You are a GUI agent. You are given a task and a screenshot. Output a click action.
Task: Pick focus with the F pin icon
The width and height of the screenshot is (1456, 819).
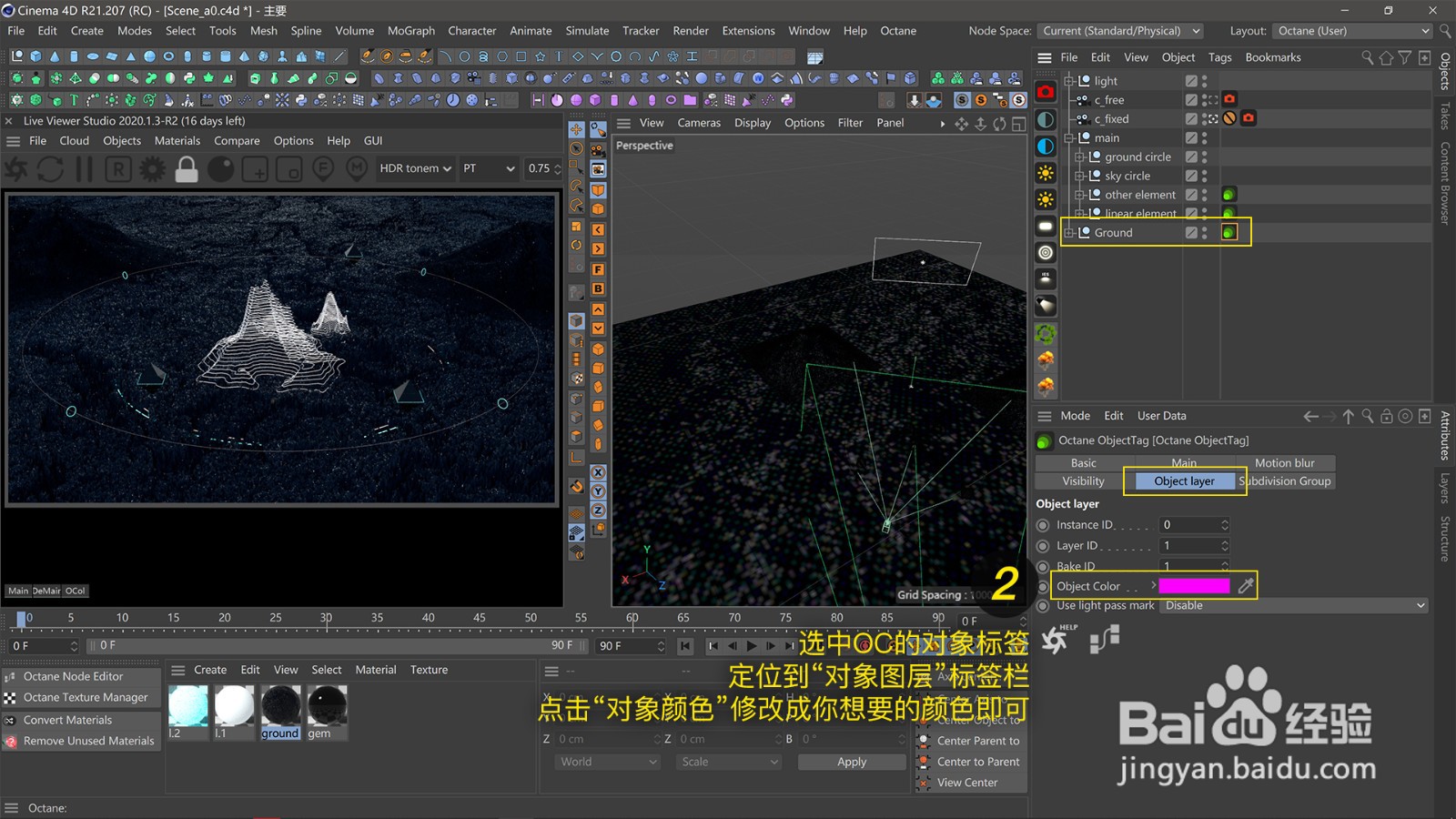tap(323, 168)
